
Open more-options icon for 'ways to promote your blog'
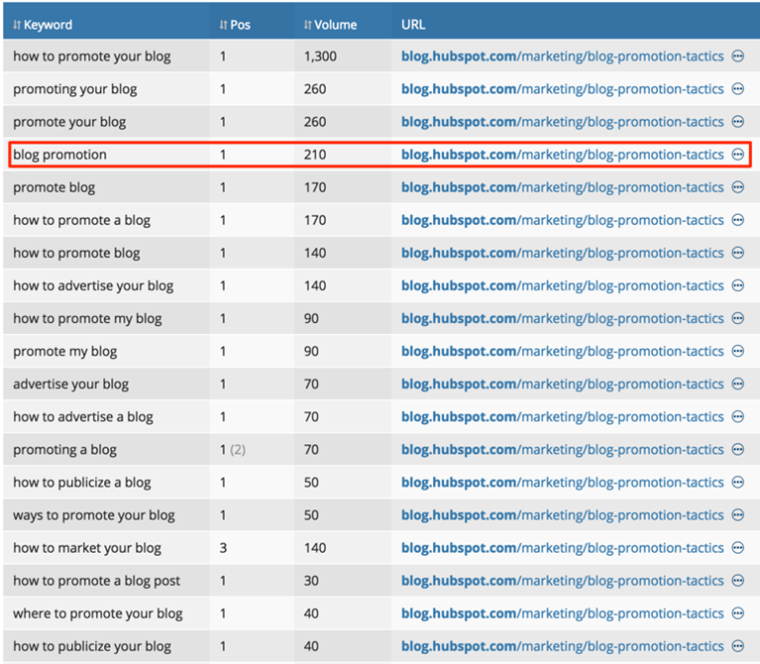pos(738,515)
